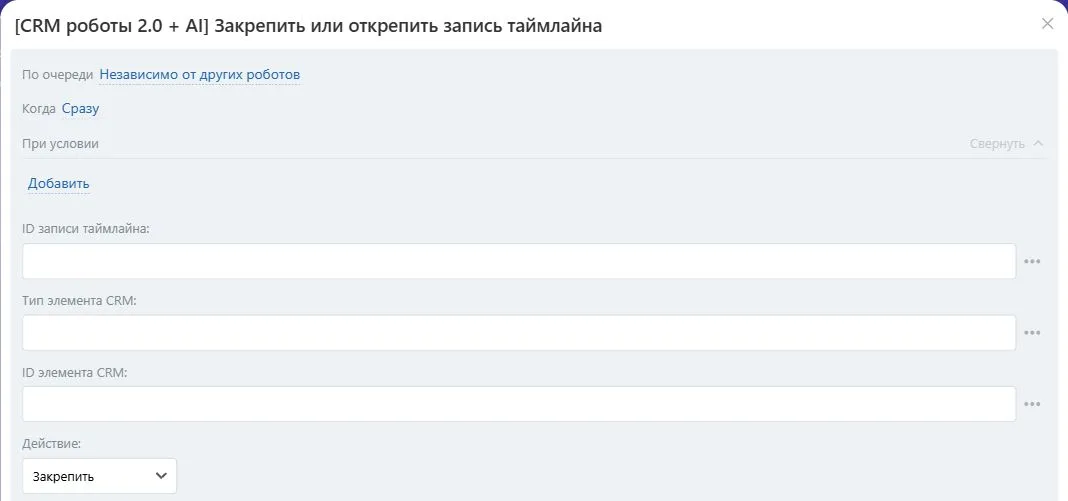Click the ID записи таймлайна label
Screen dimensions: 1068x501
click(x=86, y=229)
